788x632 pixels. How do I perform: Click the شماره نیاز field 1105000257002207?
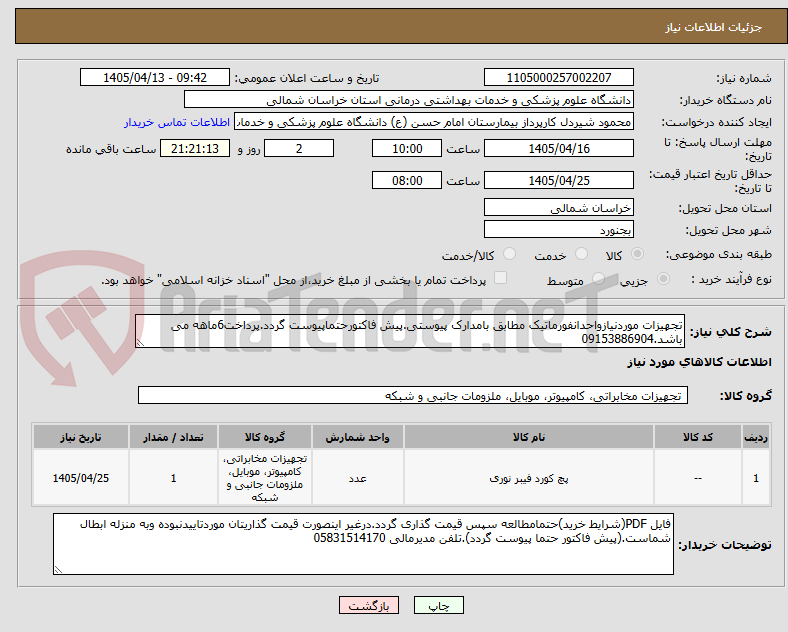[558, 77]
